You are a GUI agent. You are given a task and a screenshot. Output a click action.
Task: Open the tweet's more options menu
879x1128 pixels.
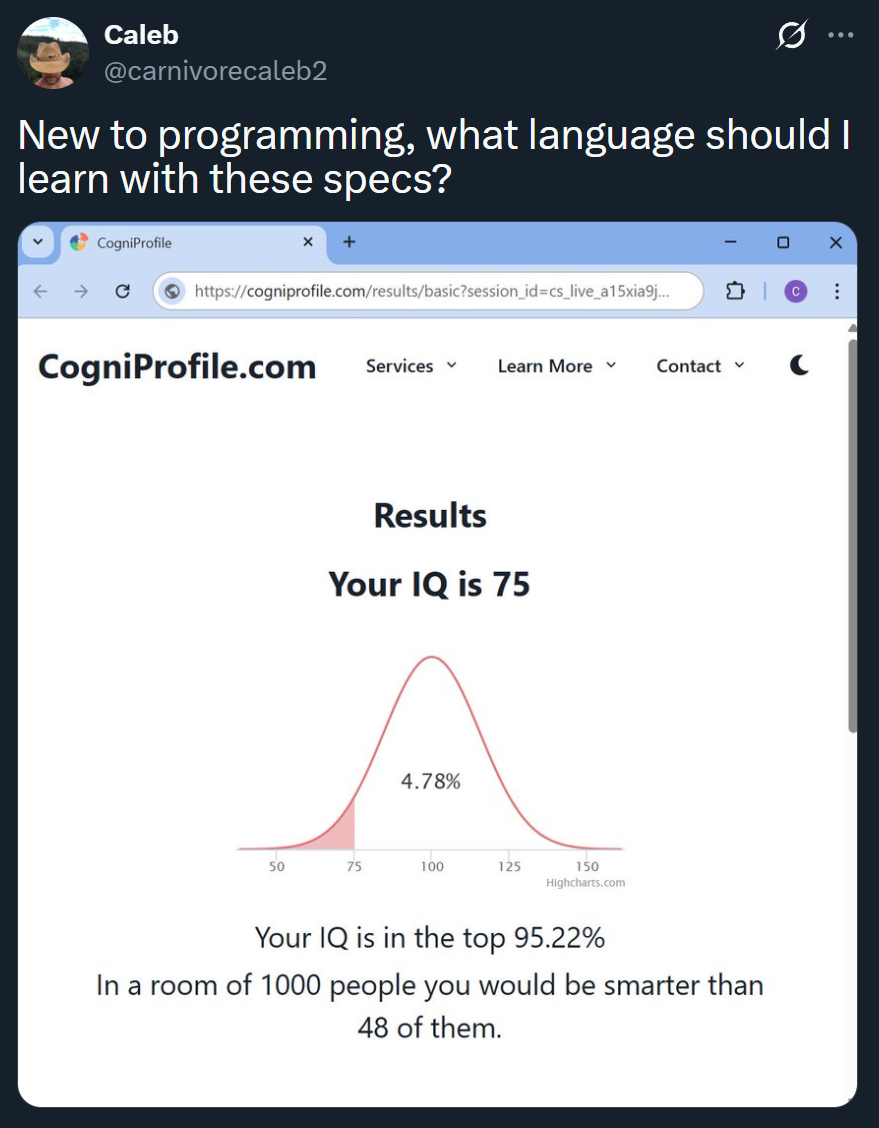pyautogui.click(x=841, y=35)
